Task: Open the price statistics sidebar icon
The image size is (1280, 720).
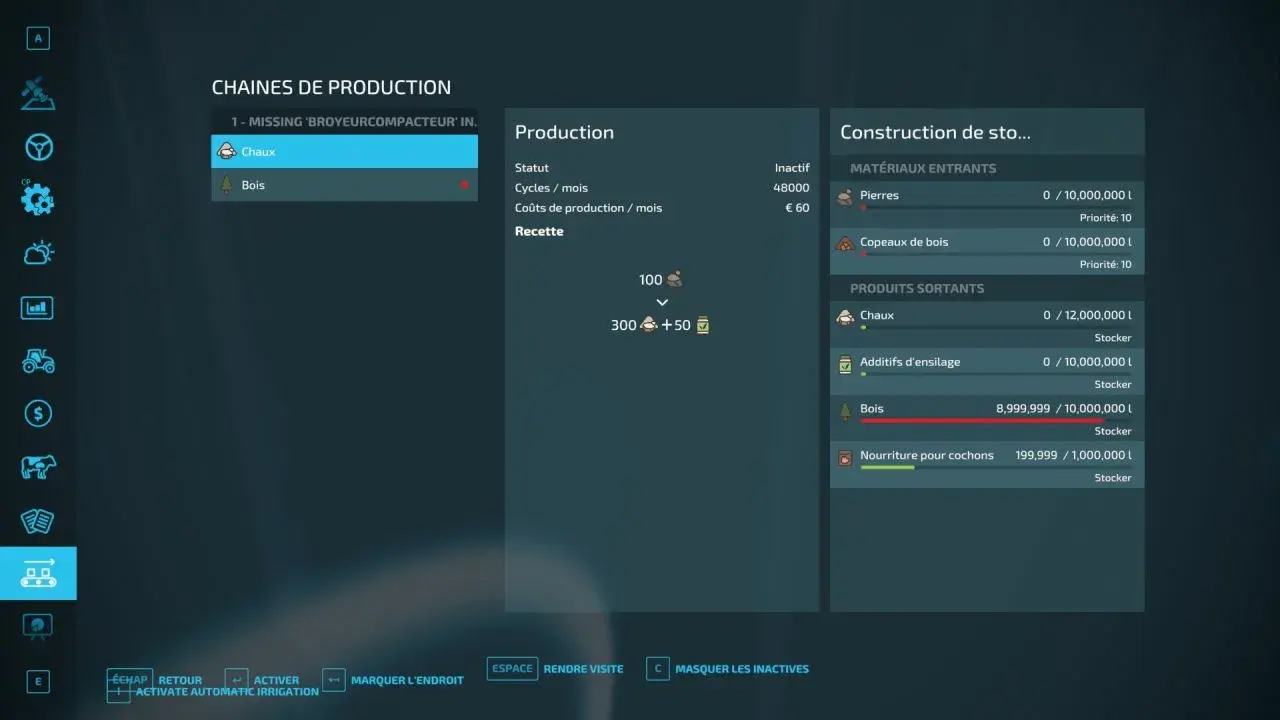Action: [38, 307]
